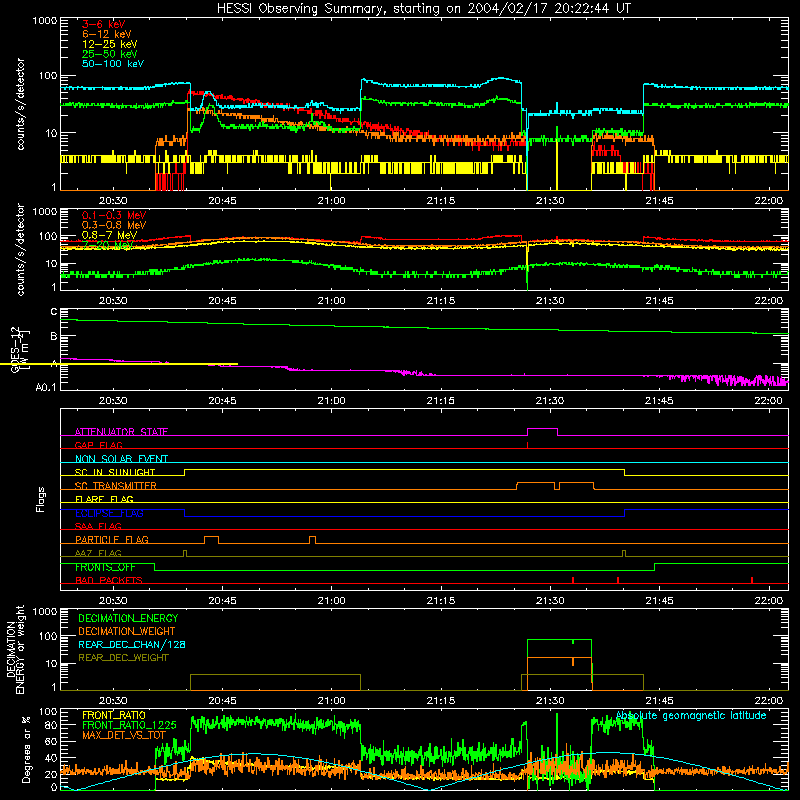Select the Absolute geomagnetic latitude label
800x800 pixels.
point(691,715)
